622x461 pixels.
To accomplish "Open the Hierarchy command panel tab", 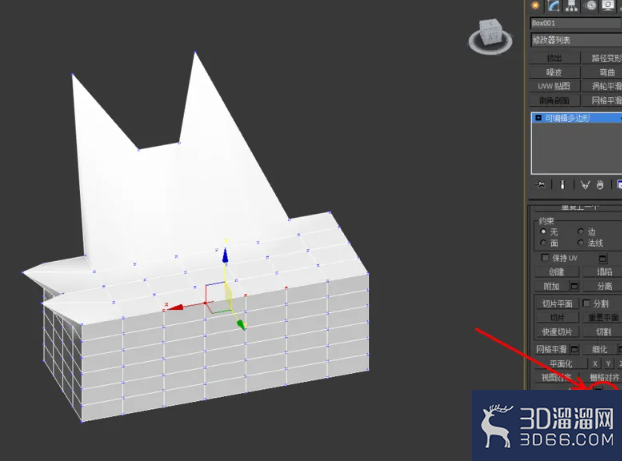I will coord(572,6).
